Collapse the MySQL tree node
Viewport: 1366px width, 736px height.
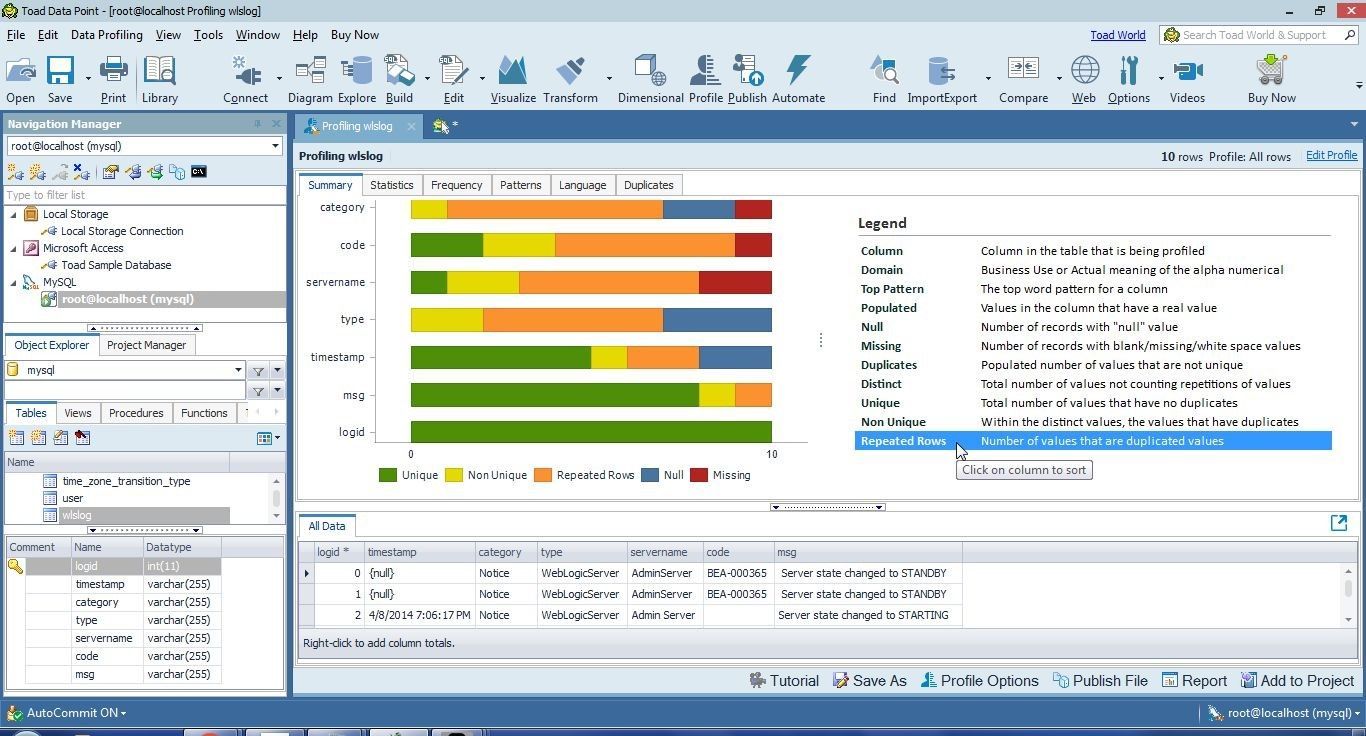(14, 282)
